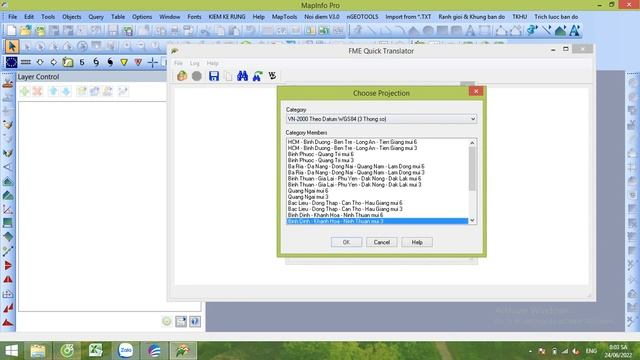
Task: Click the Move Layer Down arrow icon
Action: point(66,91)
